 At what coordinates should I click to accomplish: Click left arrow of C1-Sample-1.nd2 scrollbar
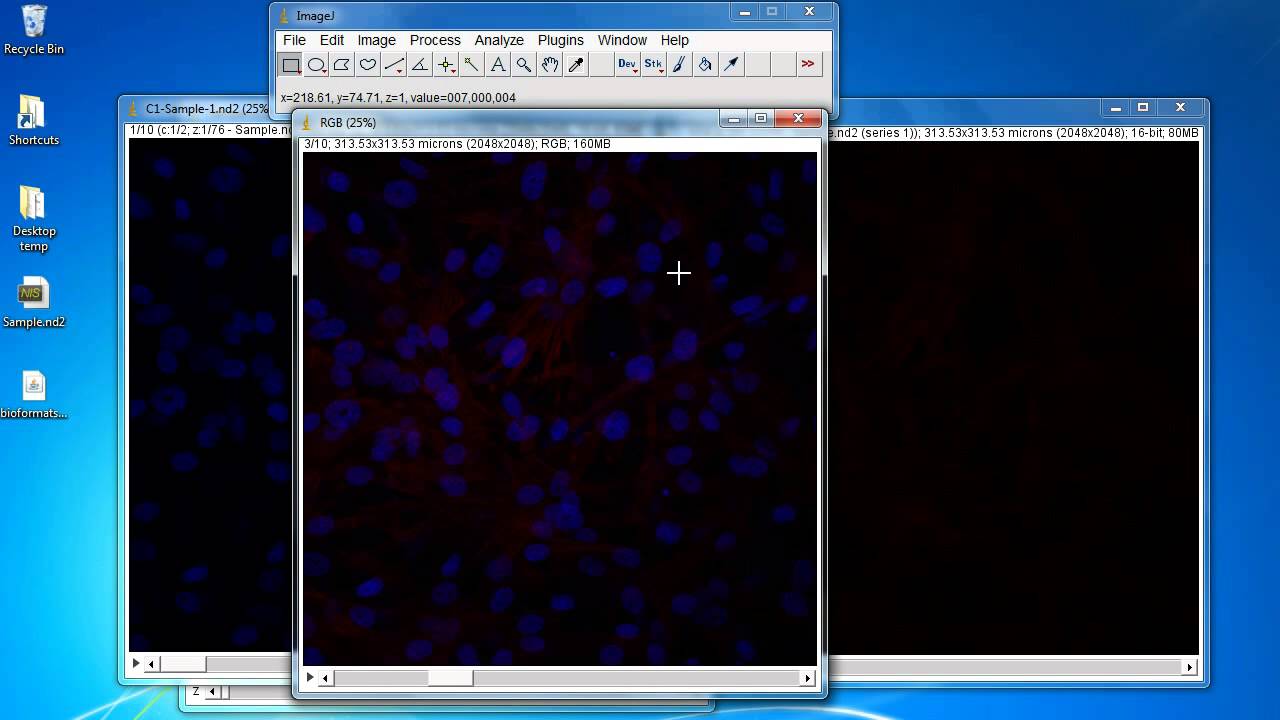click(x=152, y=664)
